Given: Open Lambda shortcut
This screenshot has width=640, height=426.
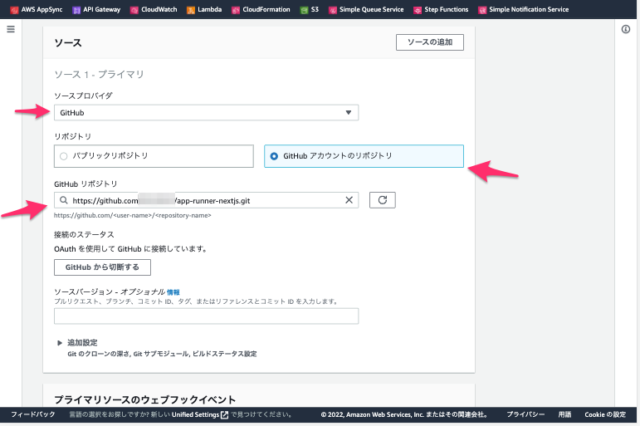Looking at the screenshot, I should [204, 9].
